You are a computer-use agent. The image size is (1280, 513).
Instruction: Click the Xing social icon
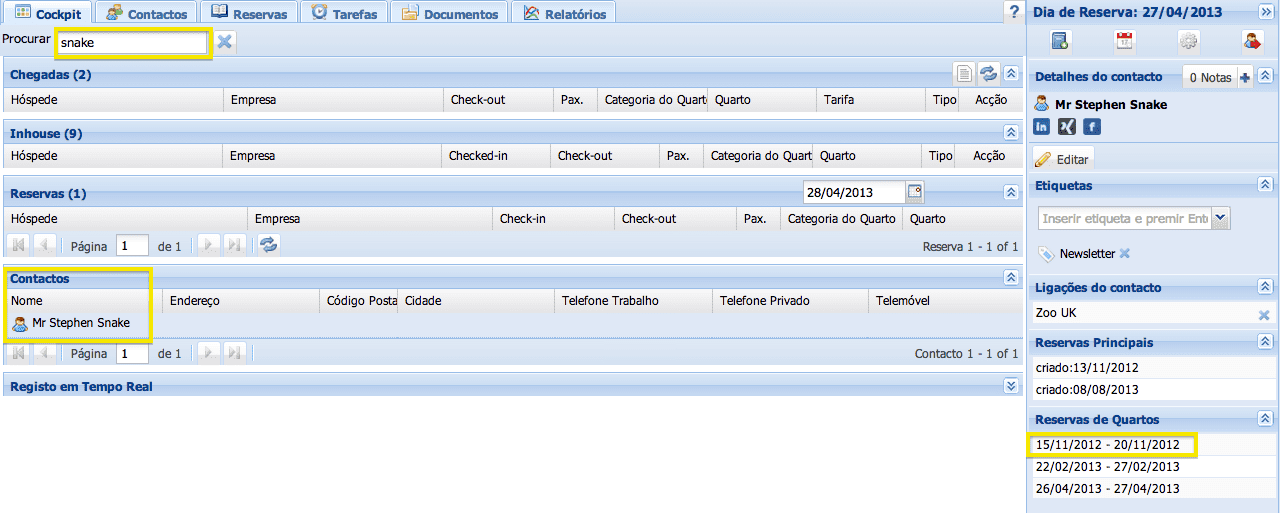point(1067,126)
